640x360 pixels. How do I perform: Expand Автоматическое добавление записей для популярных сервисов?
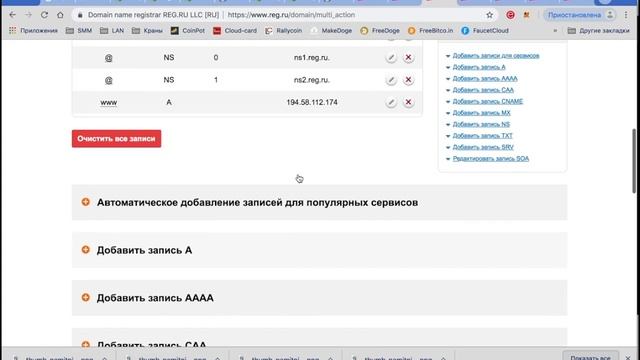pos(320,202)
